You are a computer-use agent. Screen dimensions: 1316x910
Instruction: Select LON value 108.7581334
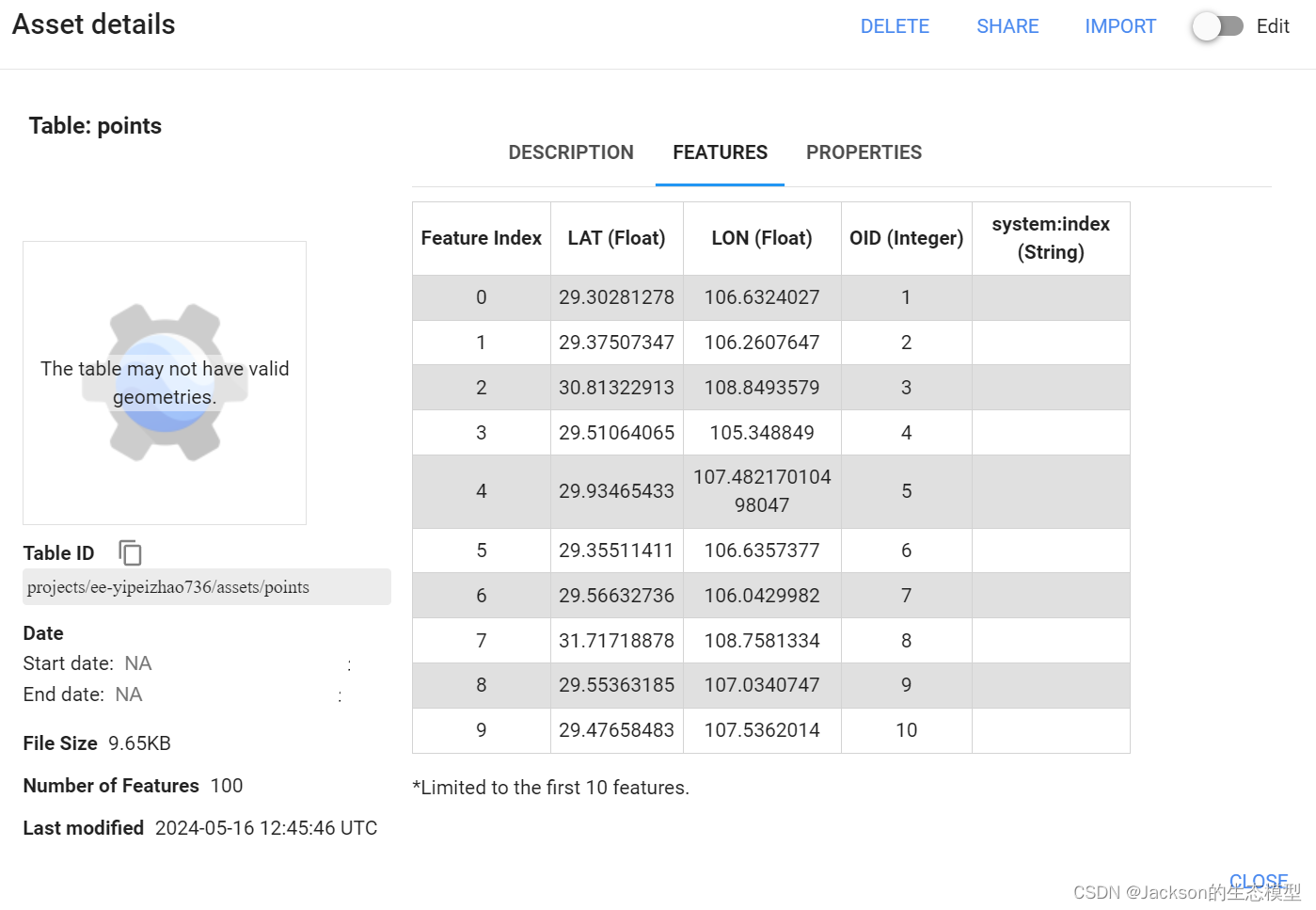tap(762, 641)
